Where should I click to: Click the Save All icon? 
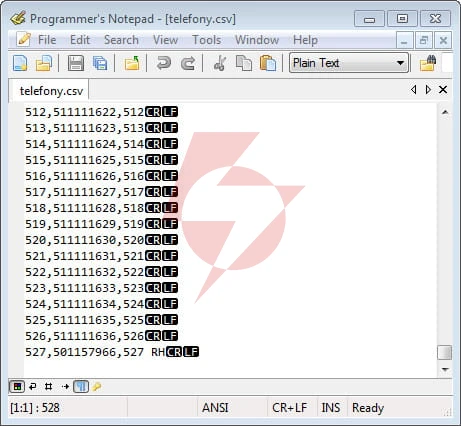coord(100,63)
